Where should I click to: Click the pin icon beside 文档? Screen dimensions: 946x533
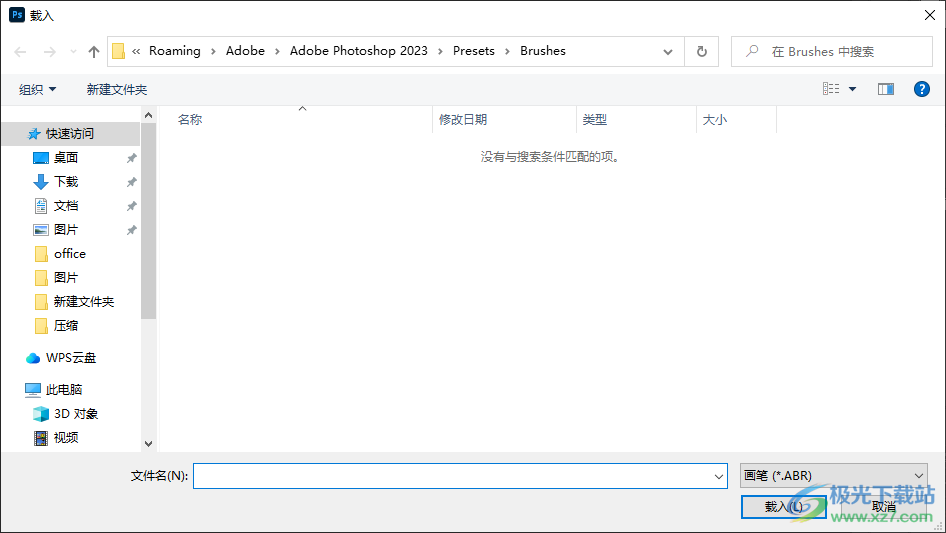pos(131,206)
